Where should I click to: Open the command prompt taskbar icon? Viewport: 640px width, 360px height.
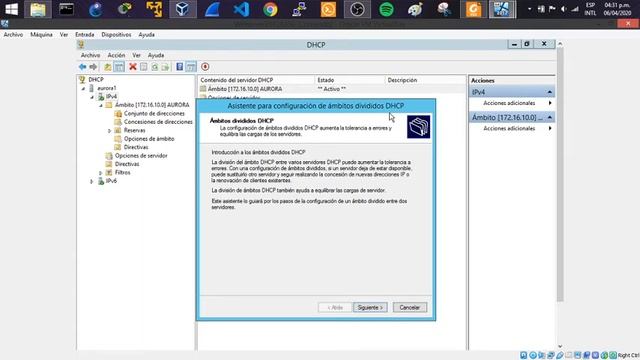(67, 9)
